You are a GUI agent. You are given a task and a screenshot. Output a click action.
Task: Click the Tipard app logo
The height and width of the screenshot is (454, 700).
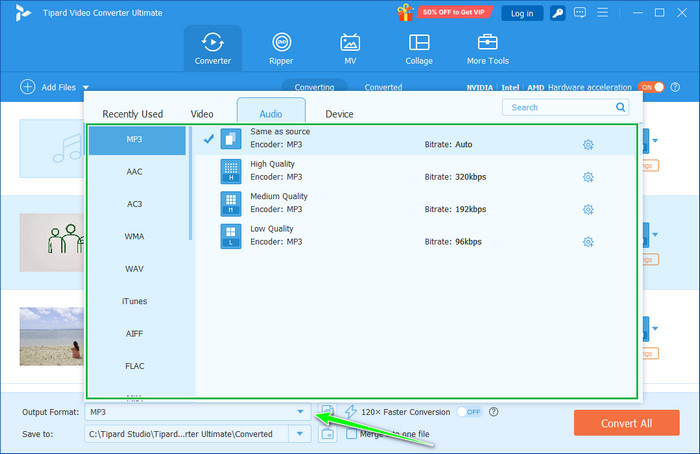tap(22, 12)
